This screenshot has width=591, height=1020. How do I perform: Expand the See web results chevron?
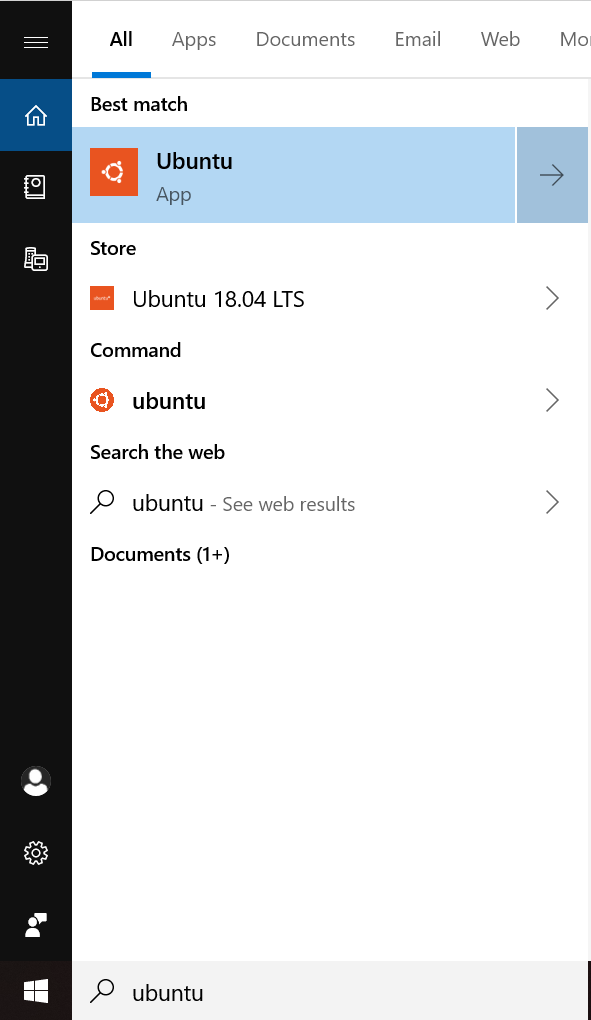pos(552,502)
